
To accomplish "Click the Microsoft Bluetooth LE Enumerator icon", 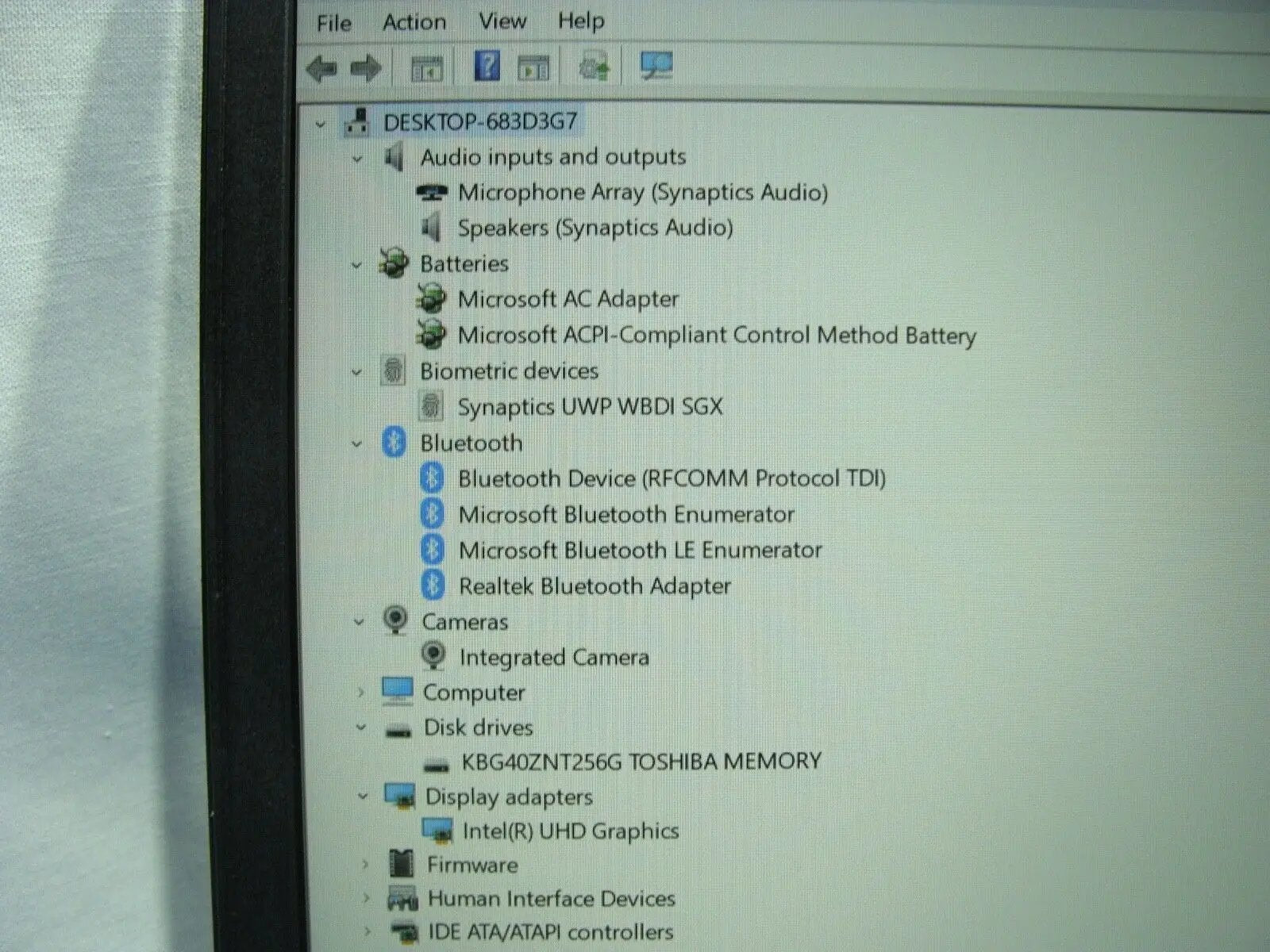I will 432,549.
